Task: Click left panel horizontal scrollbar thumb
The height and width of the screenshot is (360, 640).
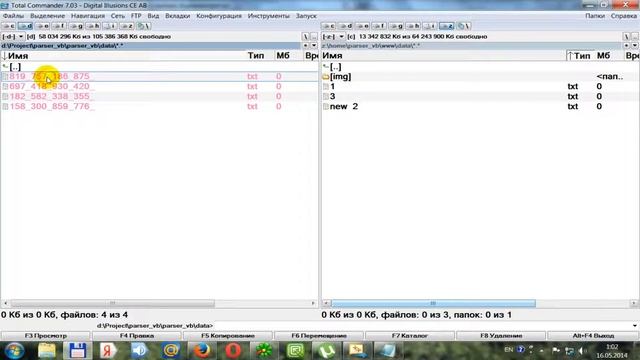Action: coord(112,303)
